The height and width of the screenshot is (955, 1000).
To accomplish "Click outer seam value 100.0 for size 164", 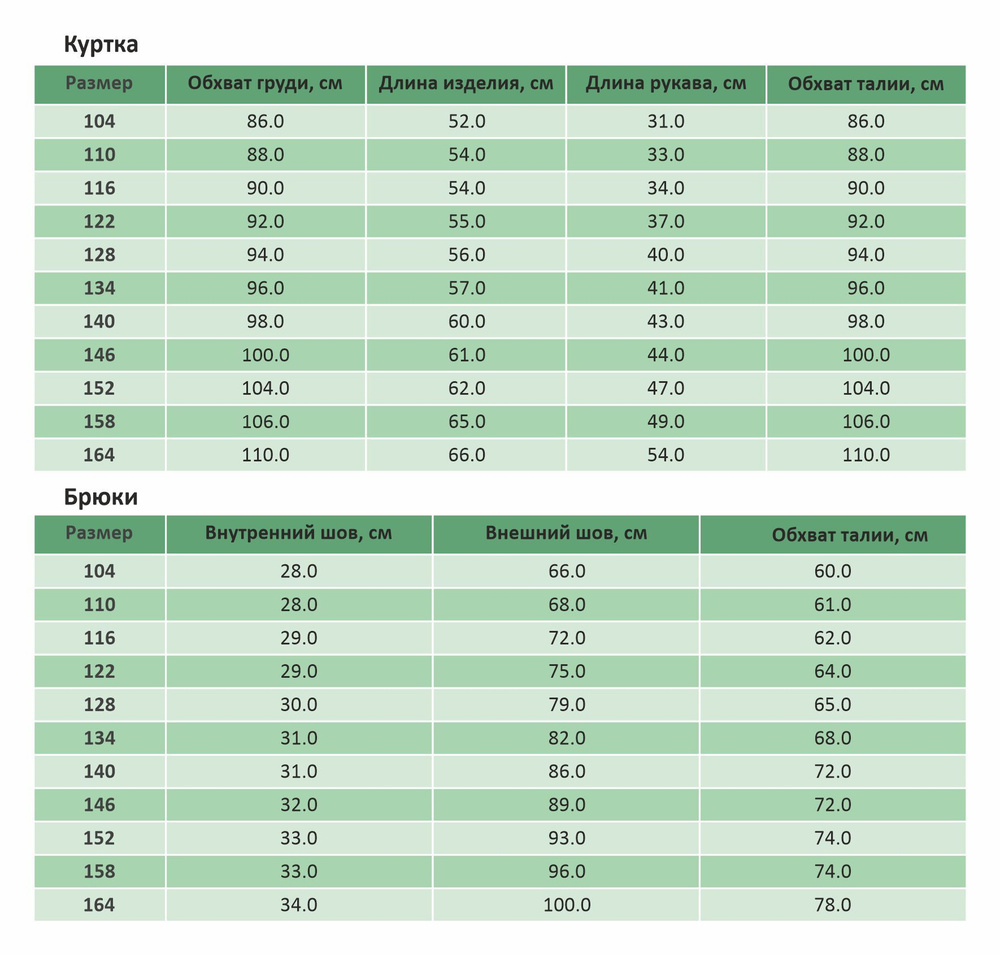I will pyautogui.click(x=566, y=905).
